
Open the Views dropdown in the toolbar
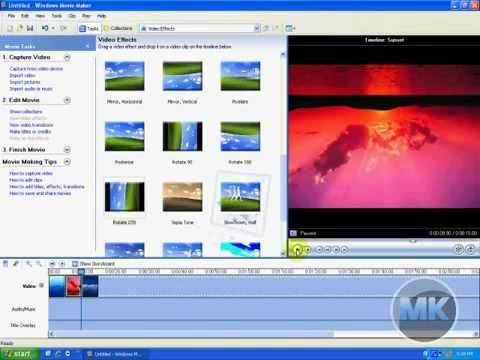tap(290, 28)
